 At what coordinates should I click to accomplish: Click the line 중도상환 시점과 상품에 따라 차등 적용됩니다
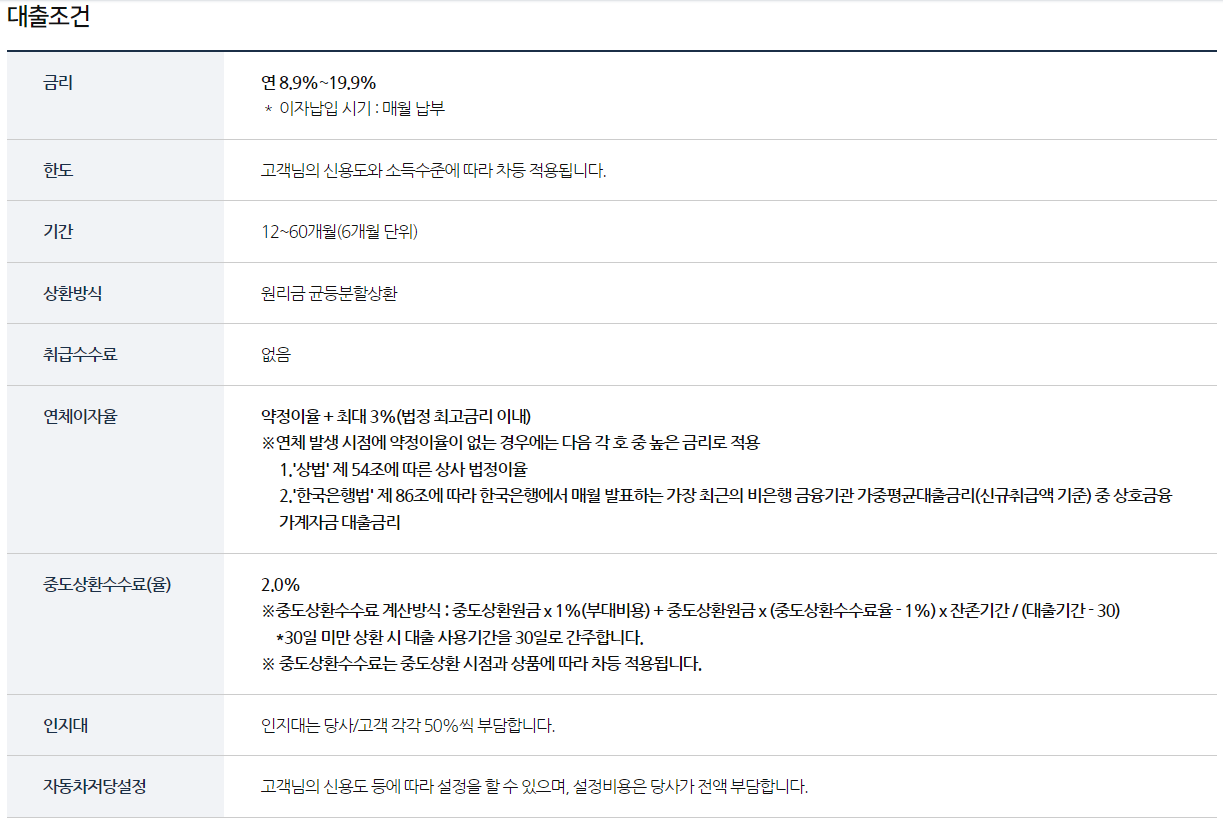(x=482, y=664)
